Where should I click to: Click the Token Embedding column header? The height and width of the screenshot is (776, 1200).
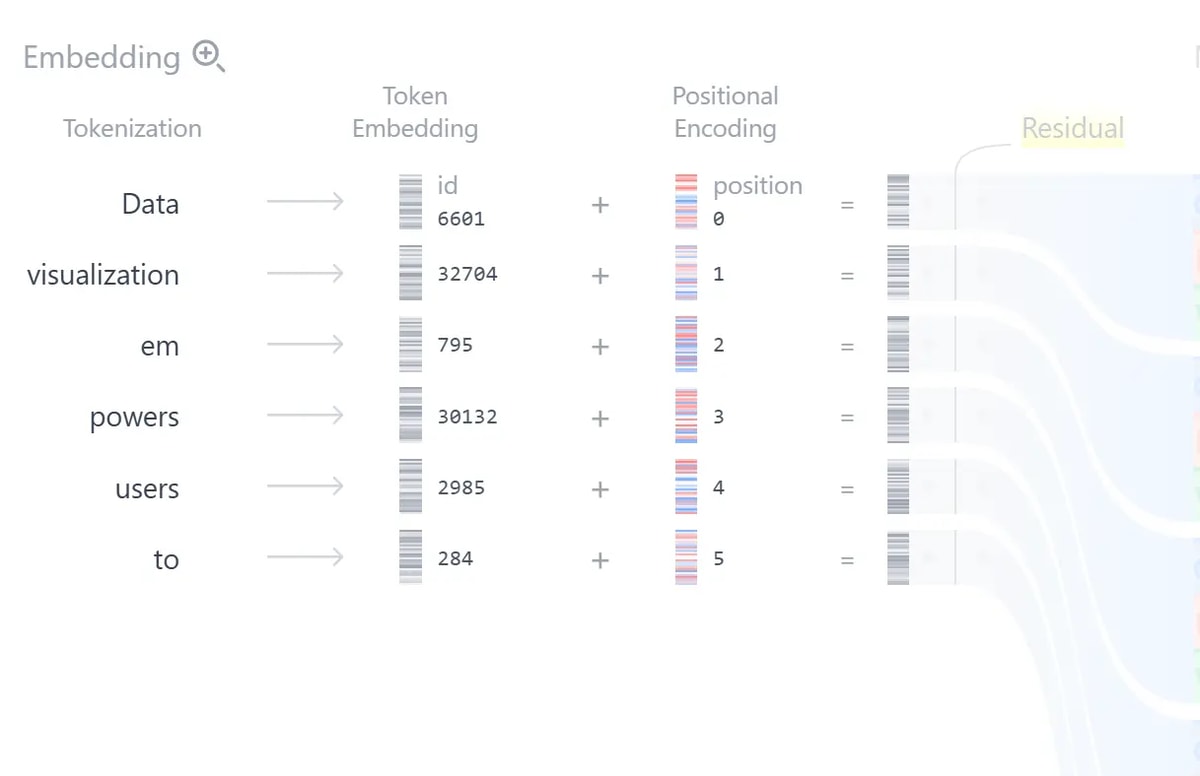pyautogui.click(x=415, y=112)
